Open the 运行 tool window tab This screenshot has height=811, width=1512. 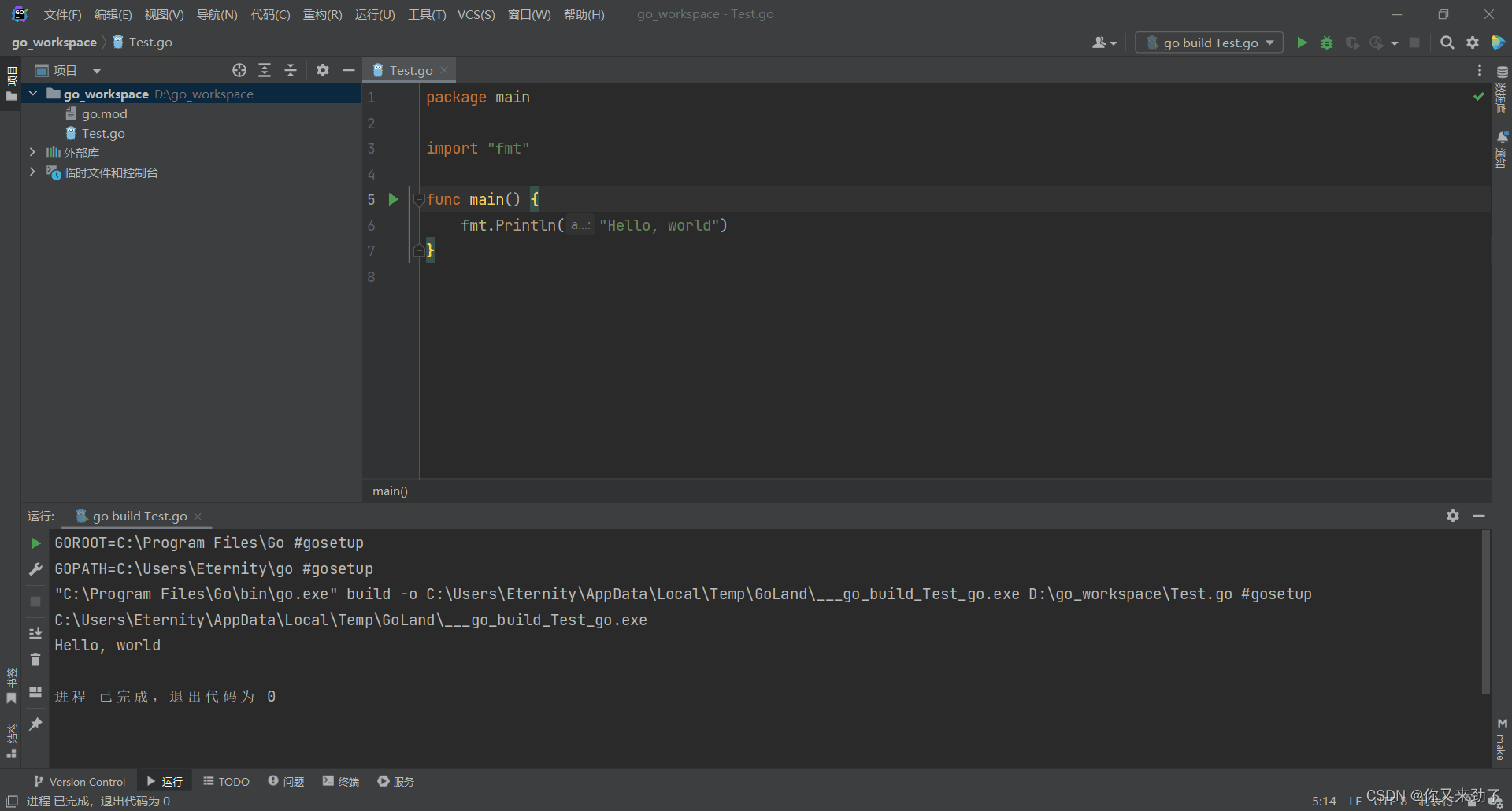165,781
